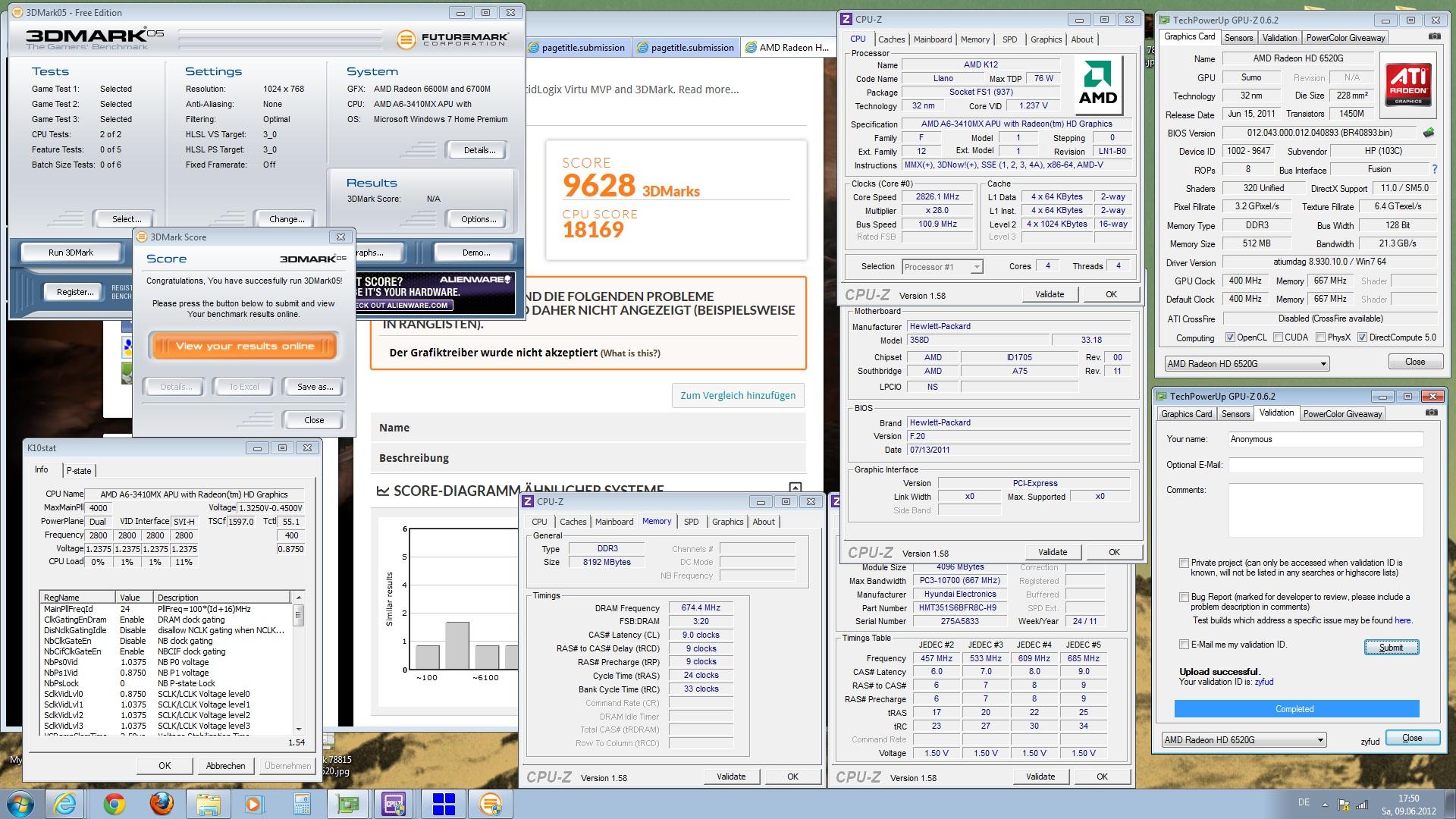Click the Abbrechen button in K10stat
Screen dimensions: 1456x819
[225, 766]
